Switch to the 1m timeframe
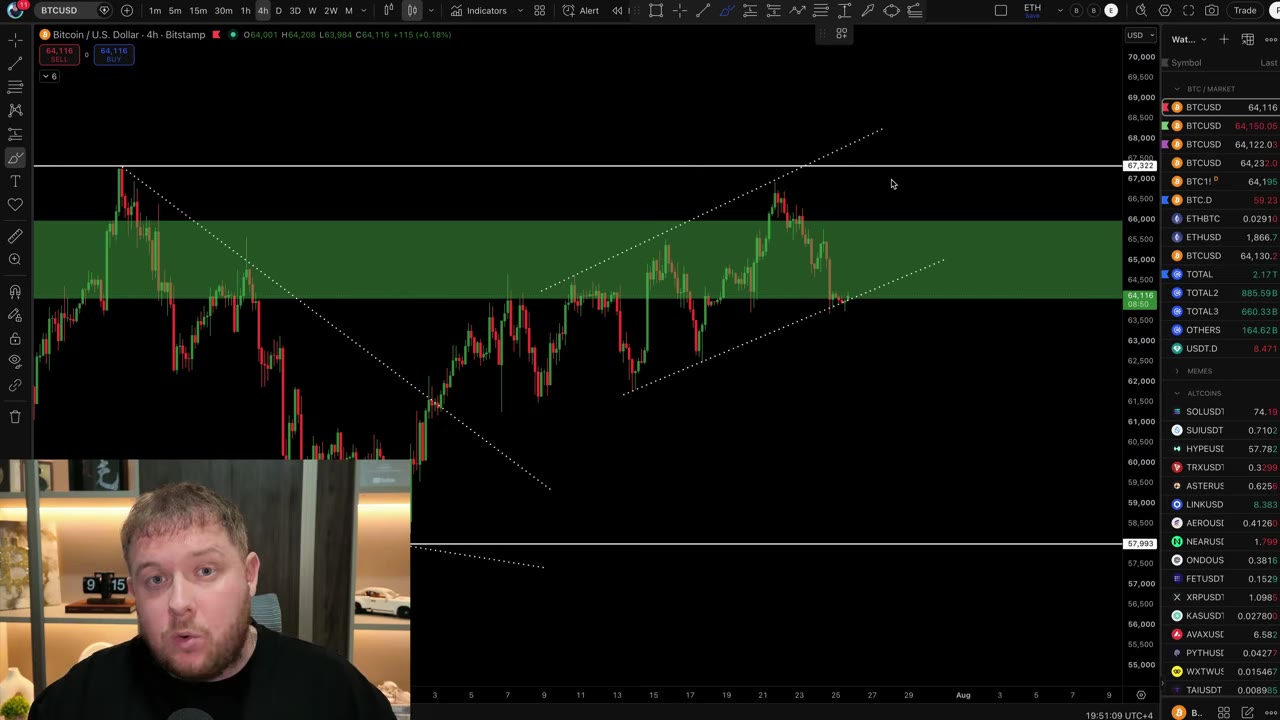1280x720 pixels. [155, 11]
